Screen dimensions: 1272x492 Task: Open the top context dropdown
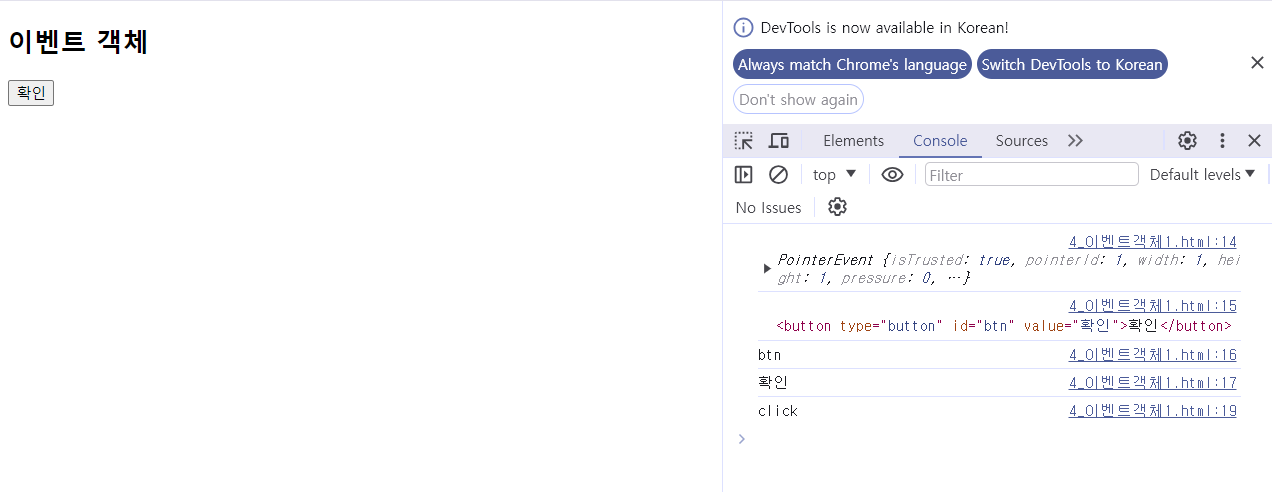(x=834, y=175)
